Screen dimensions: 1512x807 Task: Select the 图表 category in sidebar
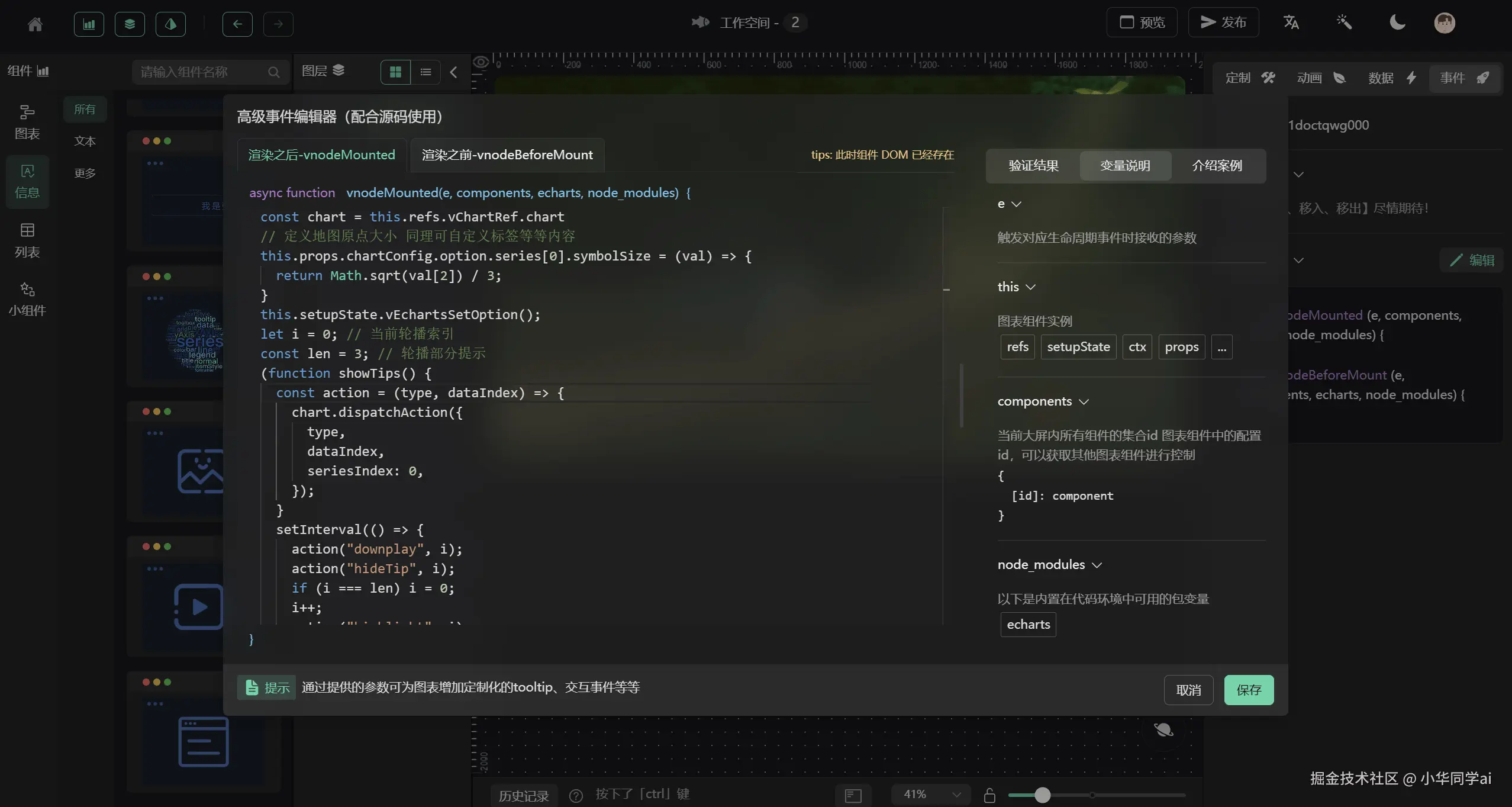point(27,122)
